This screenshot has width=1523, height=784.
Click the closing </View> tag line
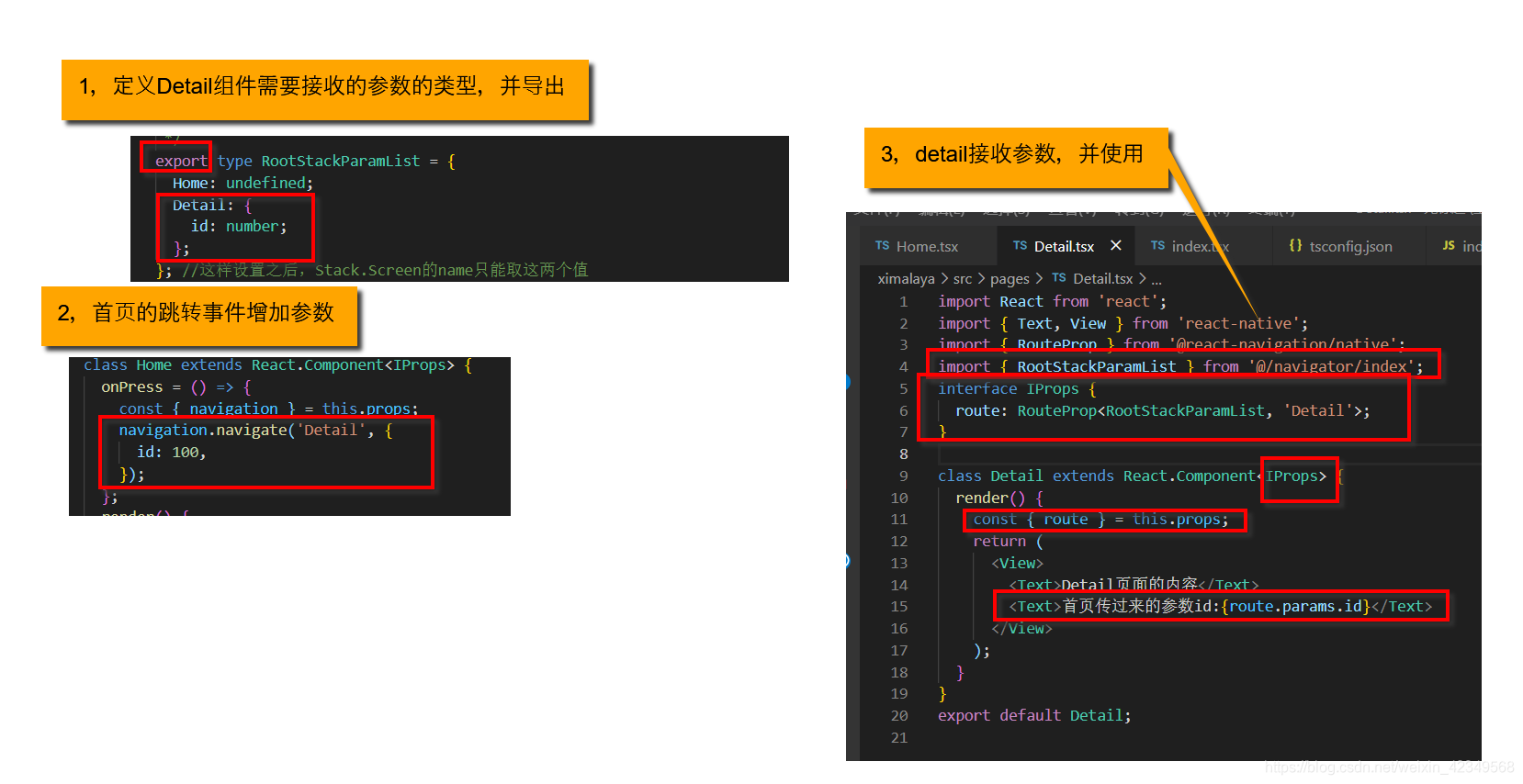(x=1021, y=629)
